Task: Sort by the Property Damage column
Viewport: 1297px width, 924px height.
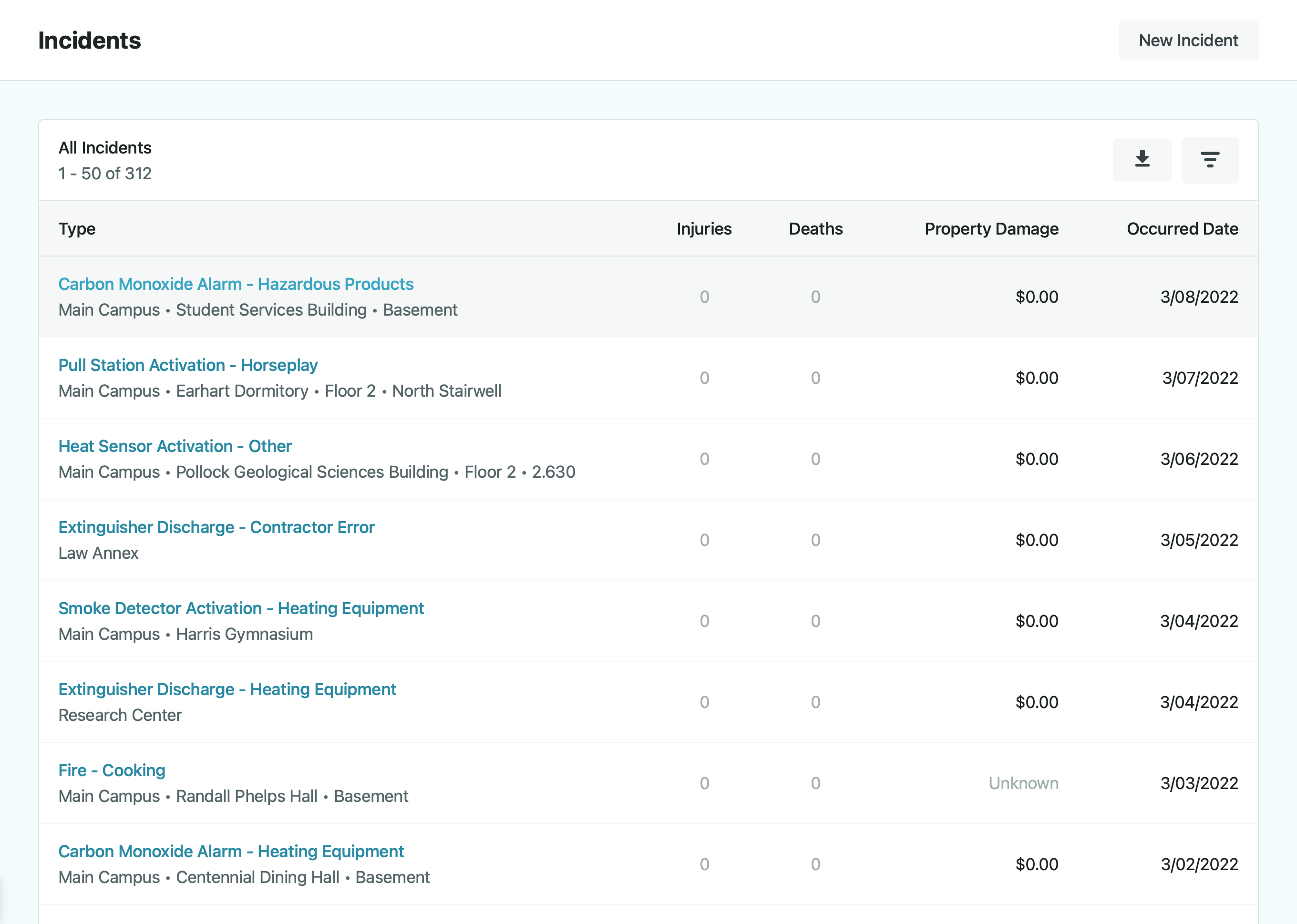Action: [x=991, y=229]
